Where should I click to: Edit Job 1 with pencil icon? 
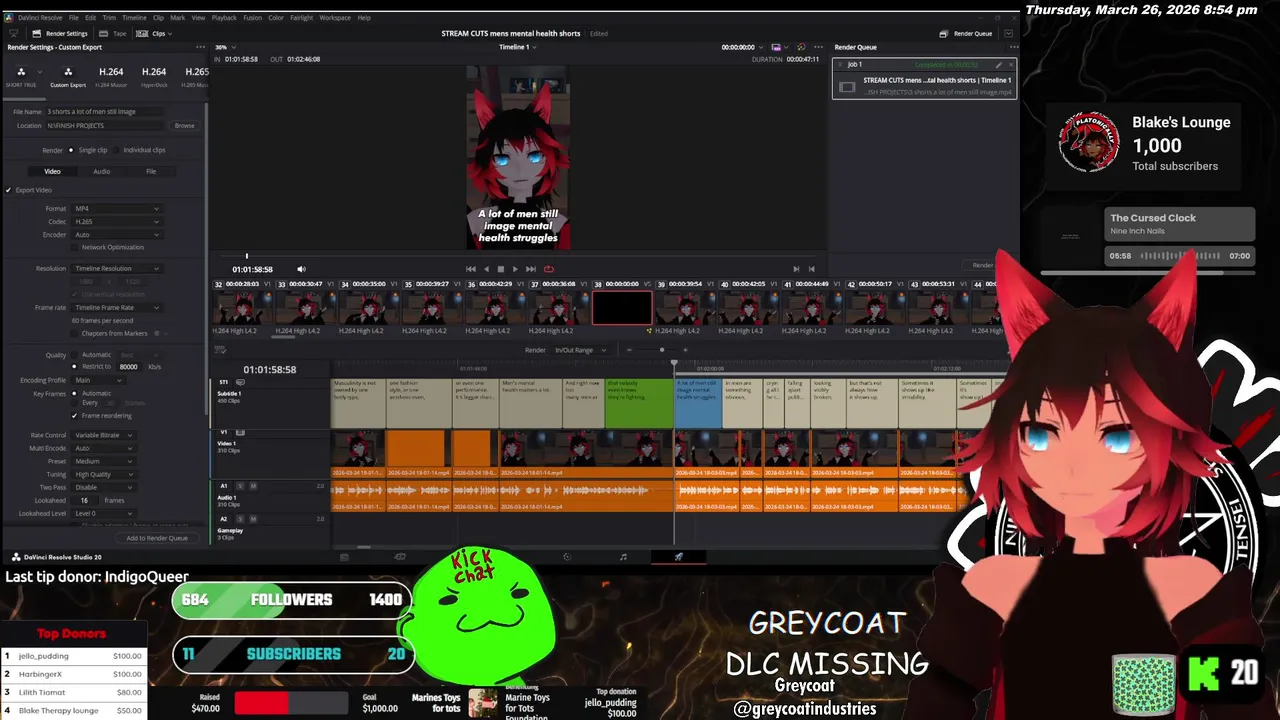click(x=998, y=65)
